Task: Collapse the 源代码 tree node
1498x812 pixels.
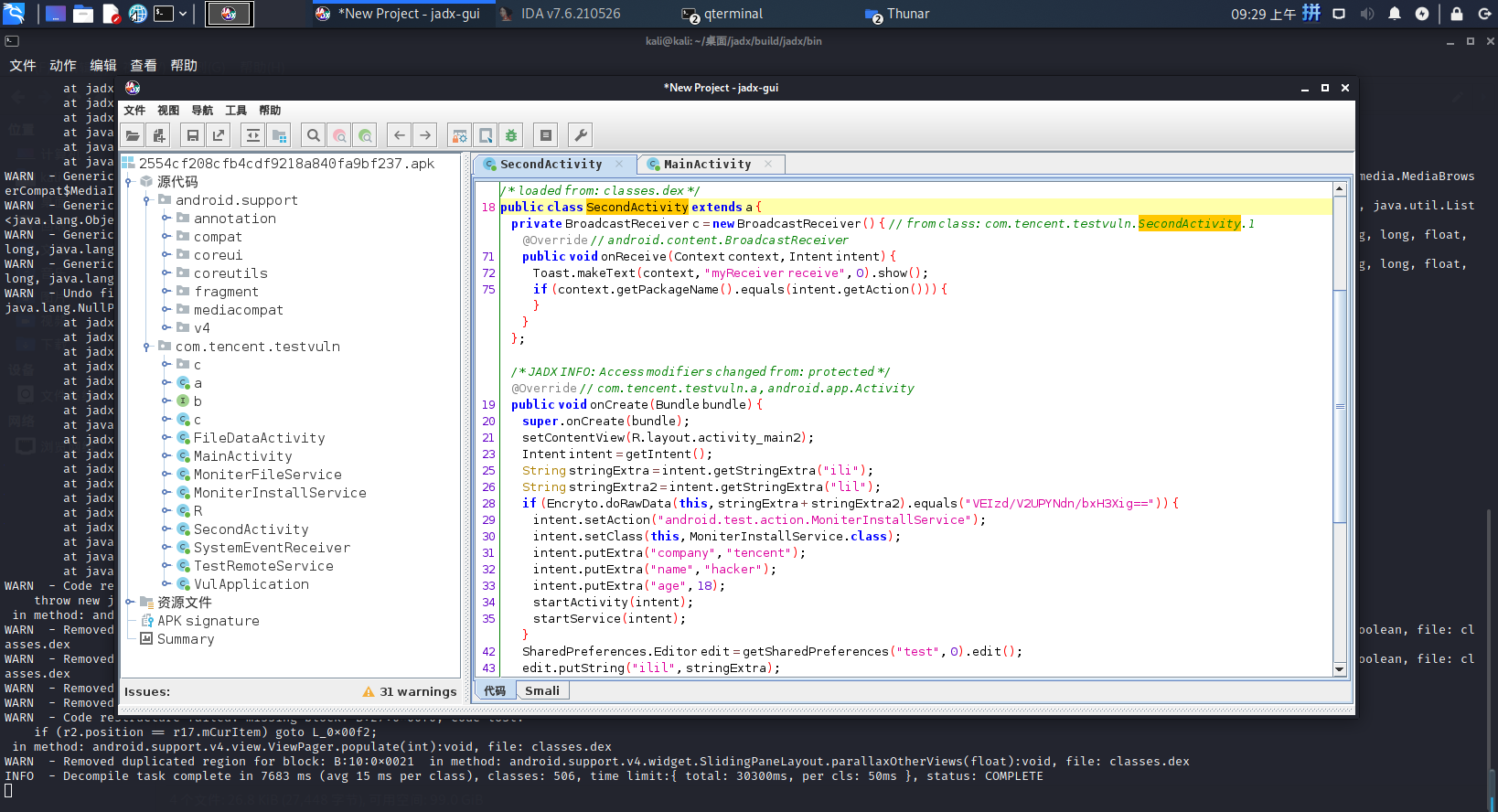Action: coord(129,182)
